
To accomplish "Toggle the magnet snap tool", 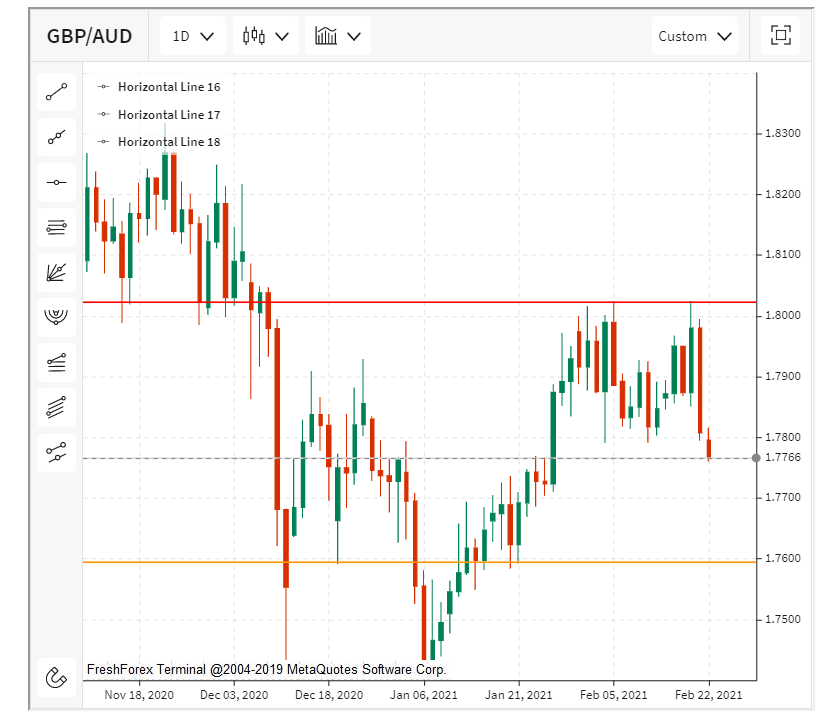I will [56, 677].
